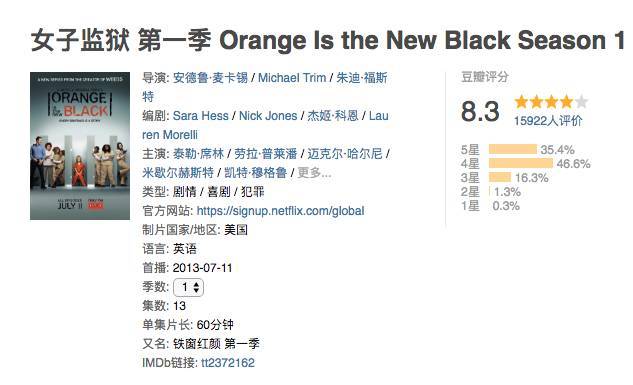Open director 安德鲁·麦卡锡 link
Screen dimensions: 633x385
click(210, 77)
